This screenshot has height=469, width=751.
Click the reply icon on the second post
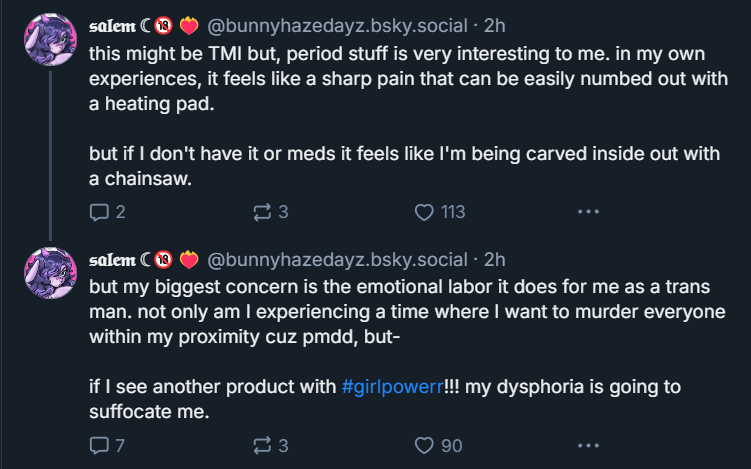(x=100, y=446)
